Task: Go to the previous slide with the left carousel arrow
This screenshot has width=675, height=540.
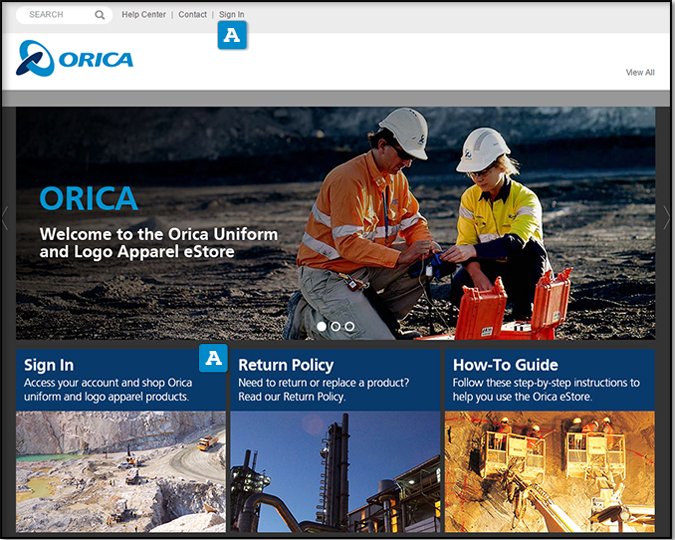Action: [6, 218]
